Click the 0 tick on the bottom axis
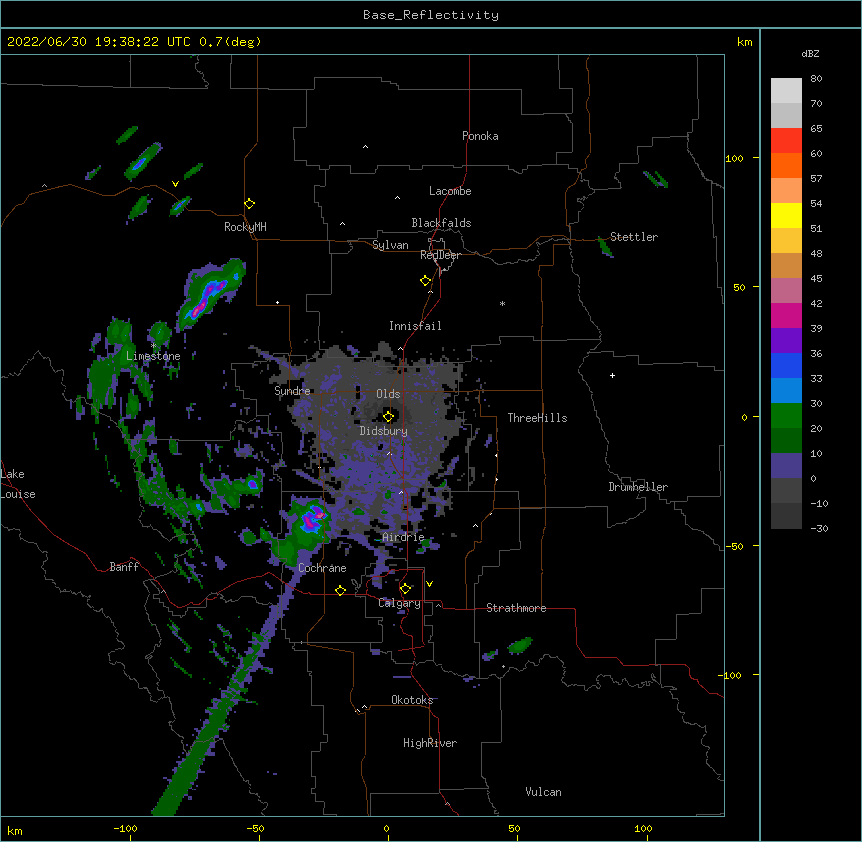This screenshot has width=862, height=842. point(386,828)
